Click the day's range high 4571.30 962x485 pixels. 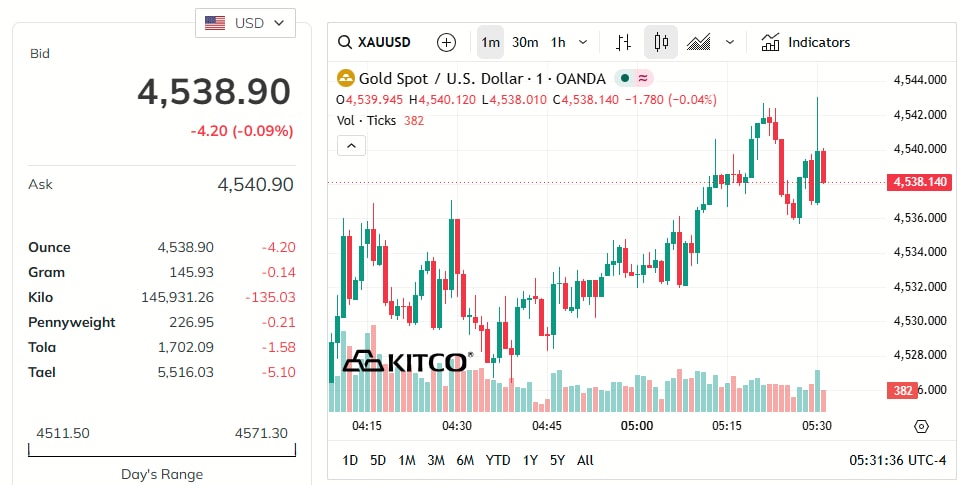(261, 433)
